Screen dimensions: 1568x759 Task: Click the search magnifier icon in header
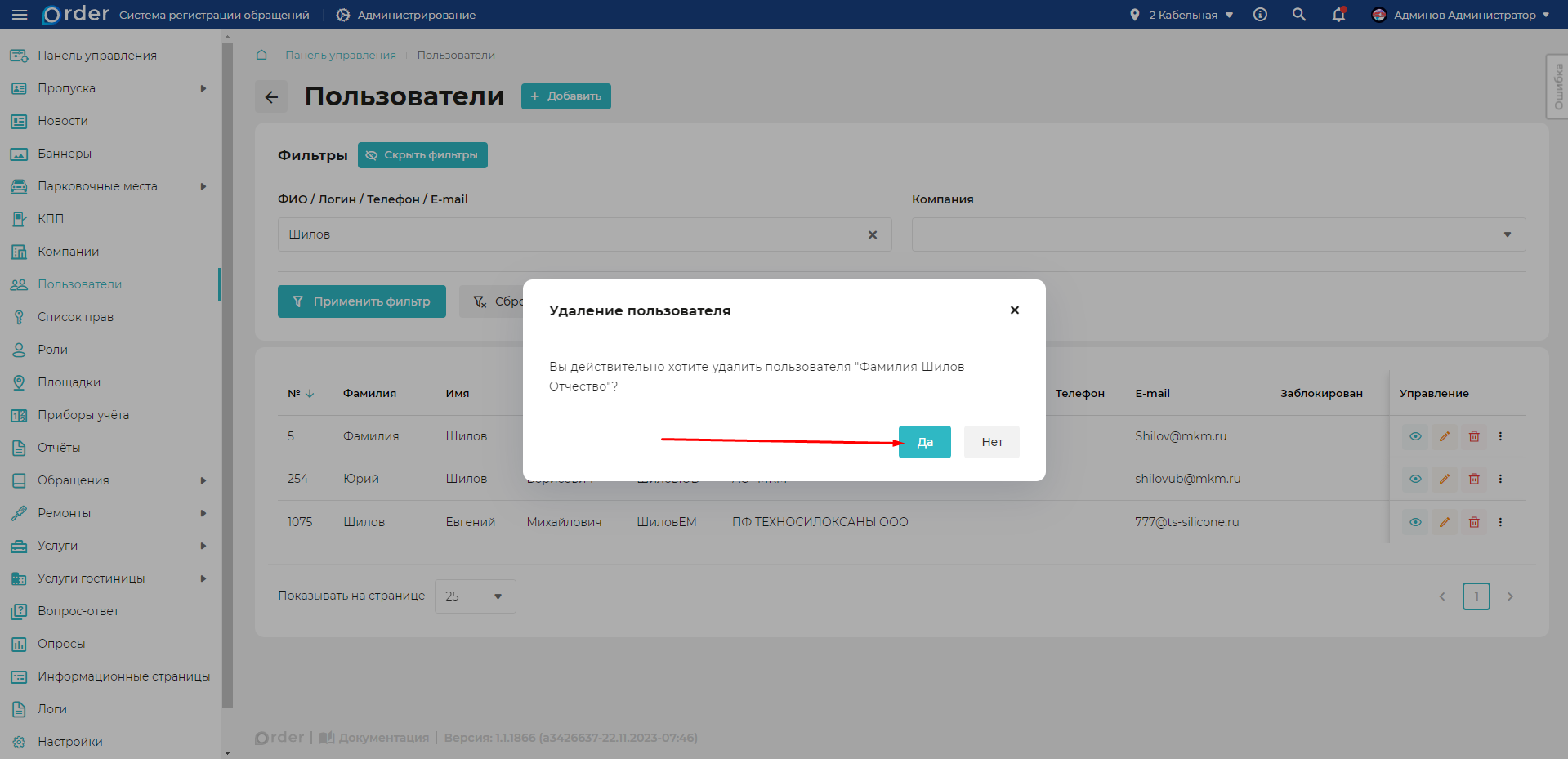tap(1298, 15)
